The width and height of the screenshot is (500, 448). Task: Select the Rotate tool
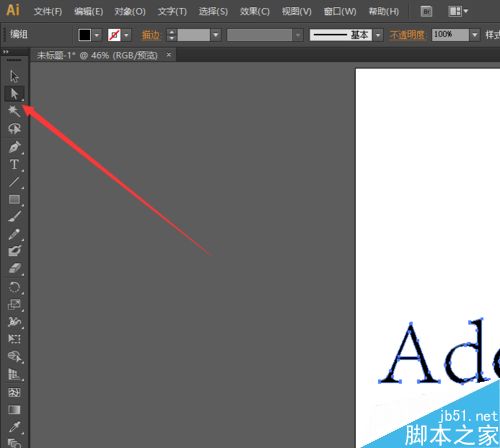point(14,287)
